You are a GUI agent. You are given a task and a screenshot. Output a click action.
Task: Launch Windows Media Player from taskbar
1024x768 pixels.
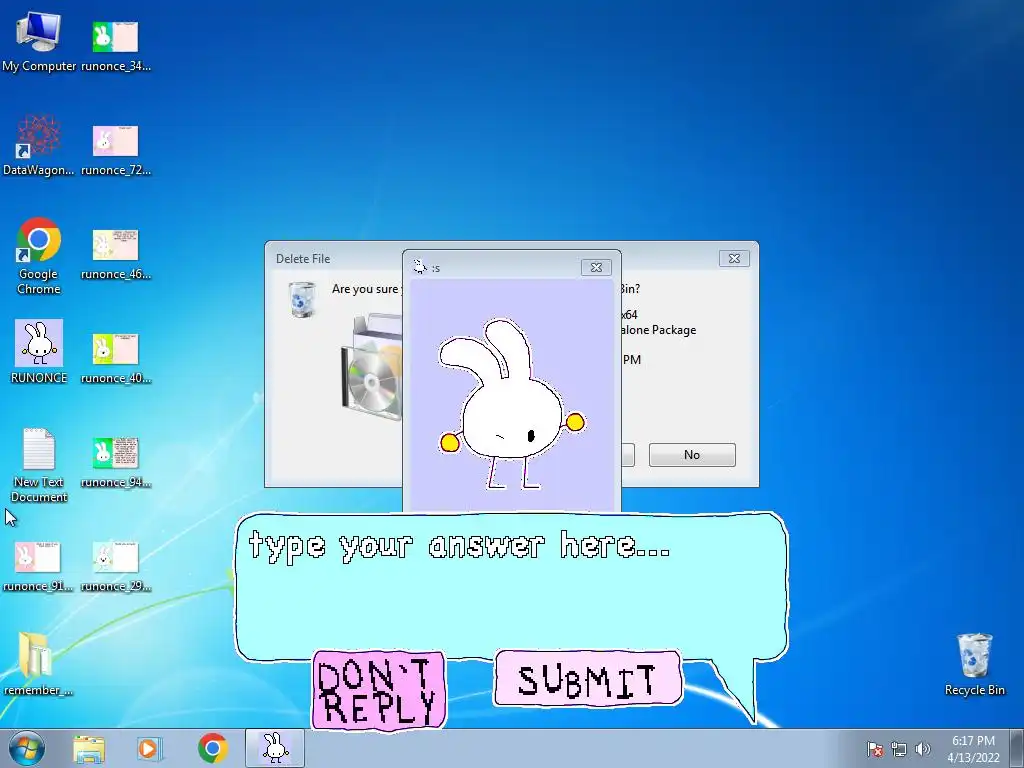coord(149,748)
